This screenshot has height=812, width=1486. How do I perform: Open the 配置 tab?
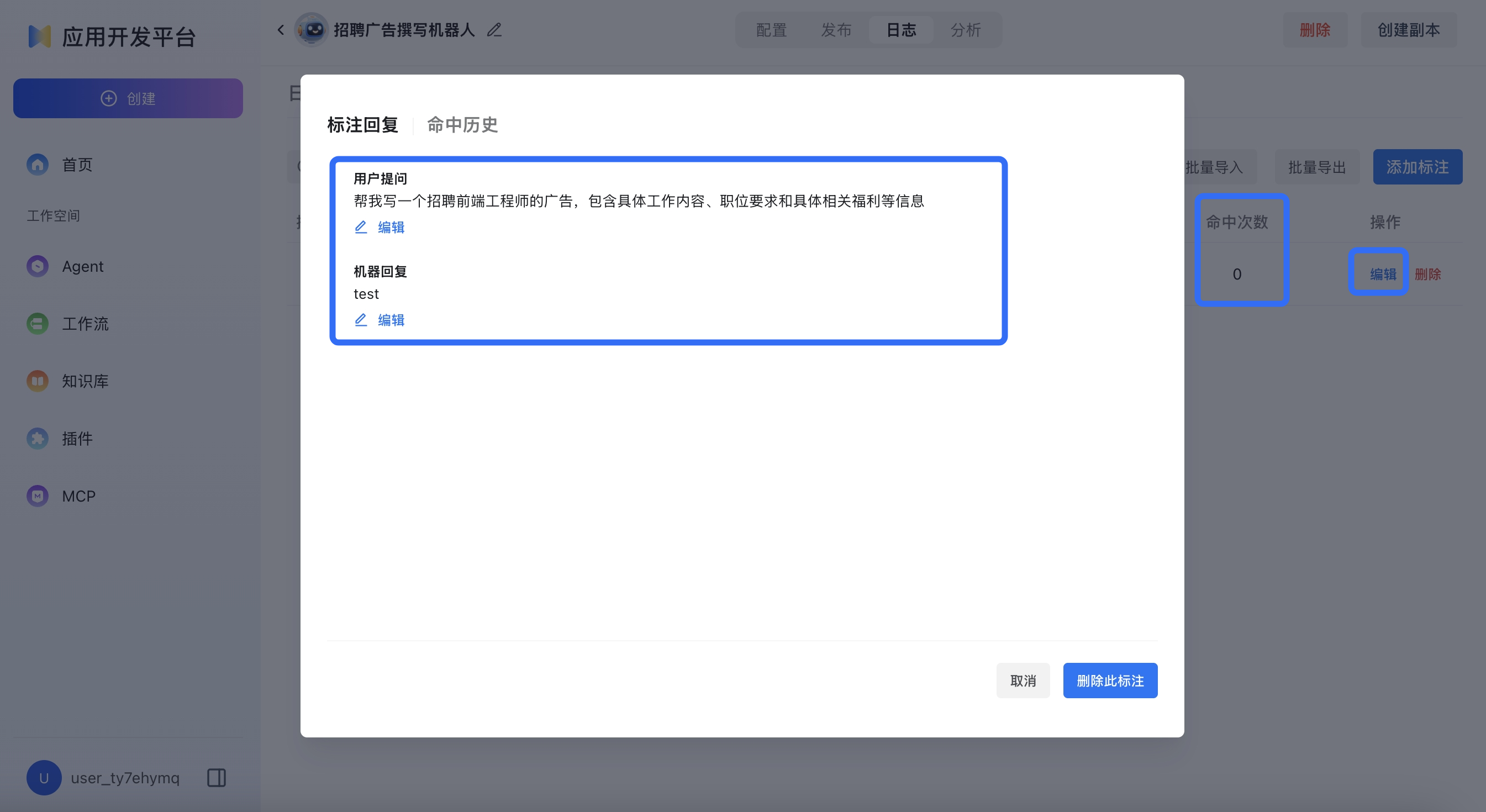[770, 29]
